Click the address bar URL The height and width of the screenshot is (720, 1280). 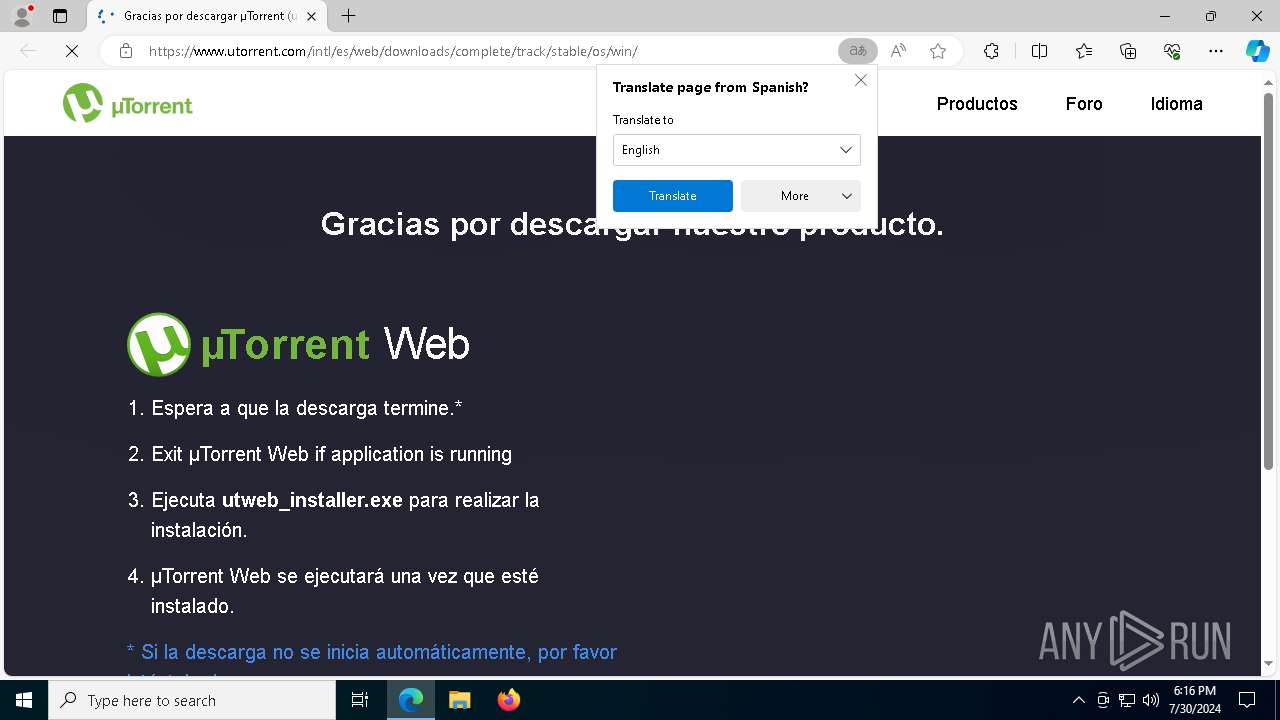(393, 51)
